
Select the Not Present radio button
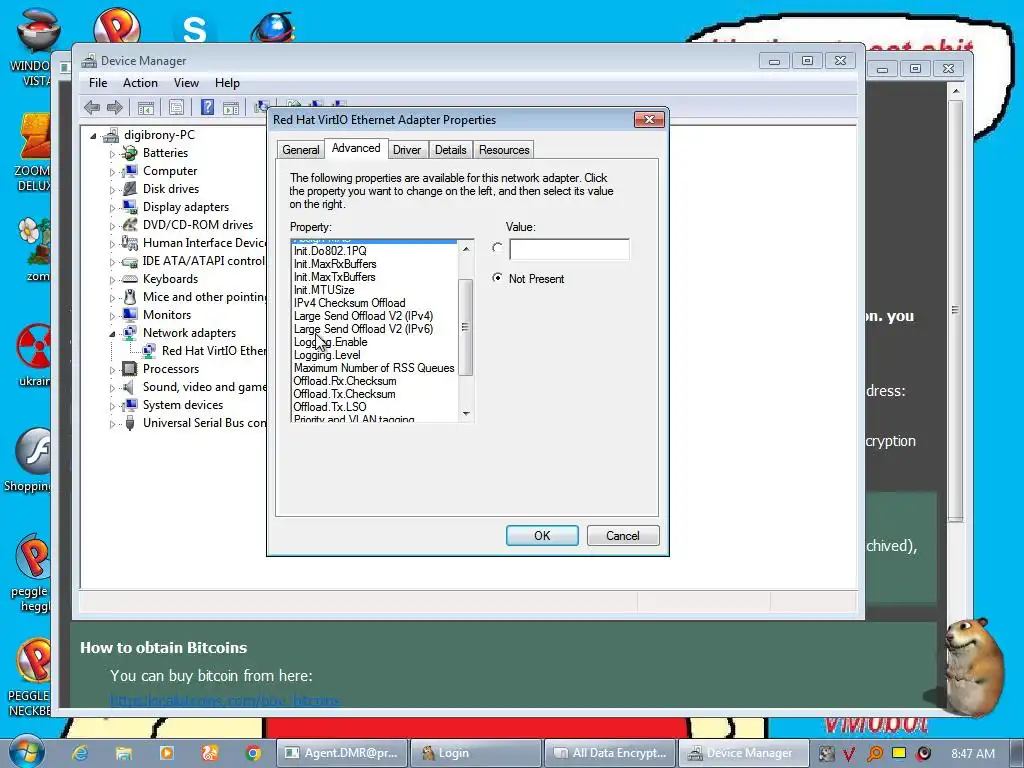click(498, 278)
